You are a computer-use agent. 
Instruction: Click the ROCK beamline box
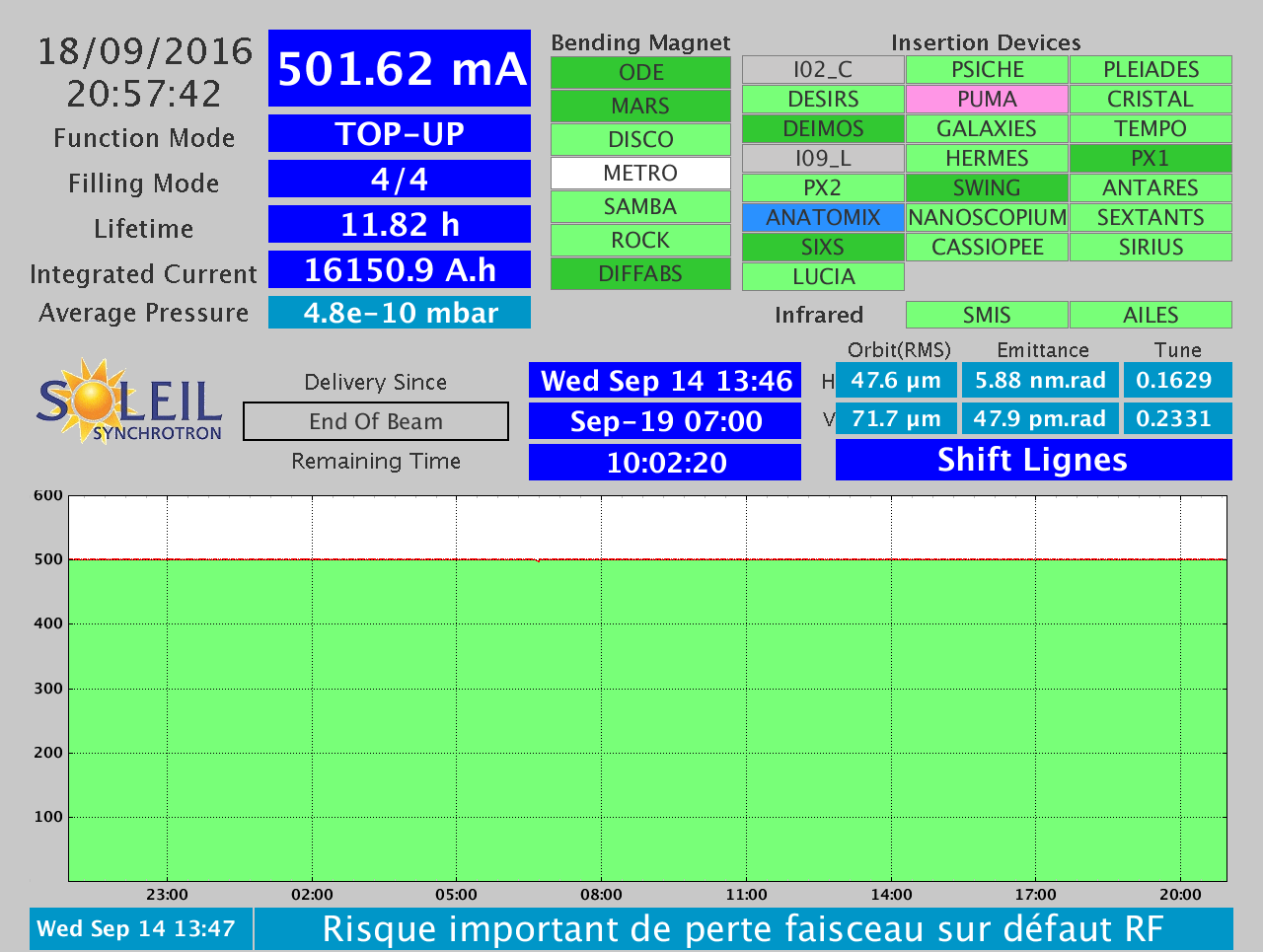click(640, 241)
